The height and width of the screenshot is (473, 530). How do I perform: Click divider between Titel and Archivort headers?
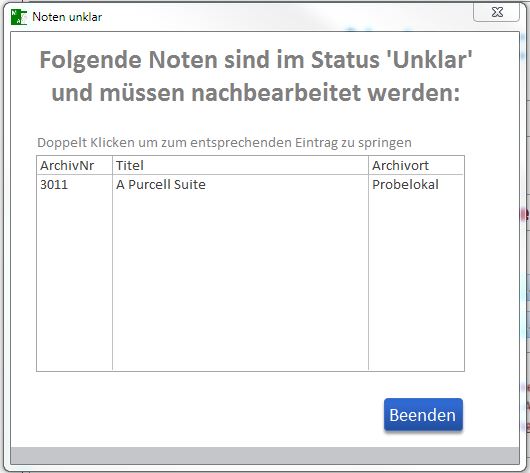(368, 165)
